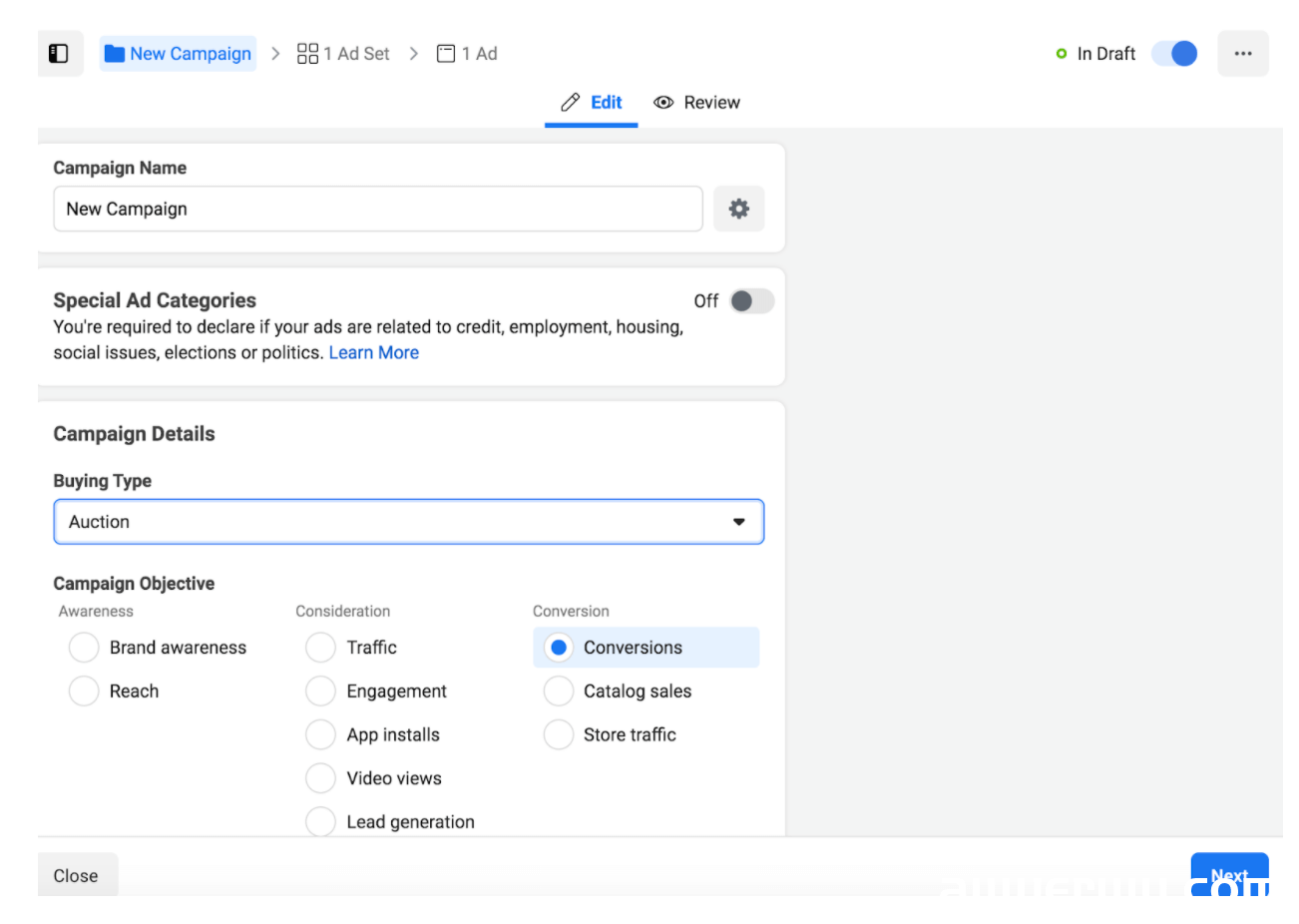
Task: Pick the App installs objective
Action: [x=320, y=735]
